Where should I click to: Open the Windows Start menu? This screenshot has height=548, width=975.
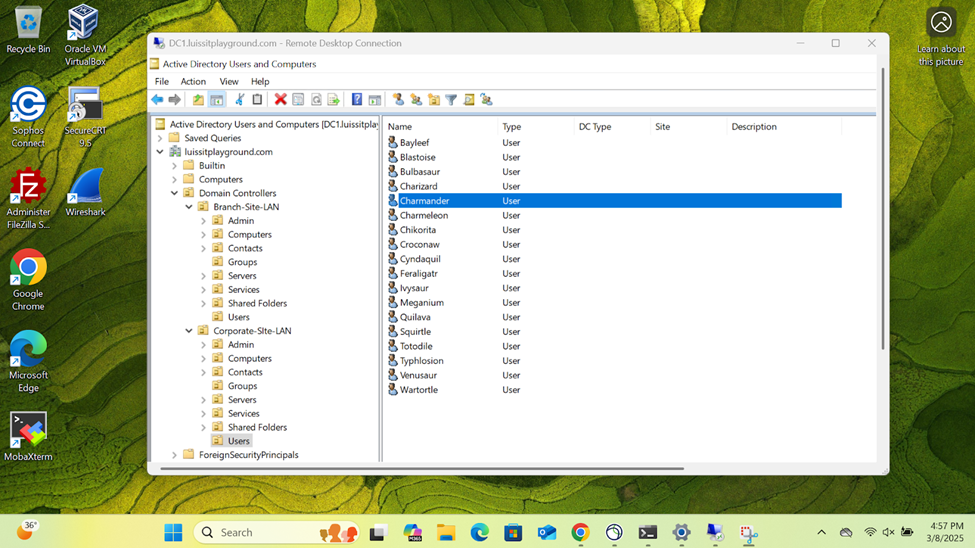tap(173, 532)
